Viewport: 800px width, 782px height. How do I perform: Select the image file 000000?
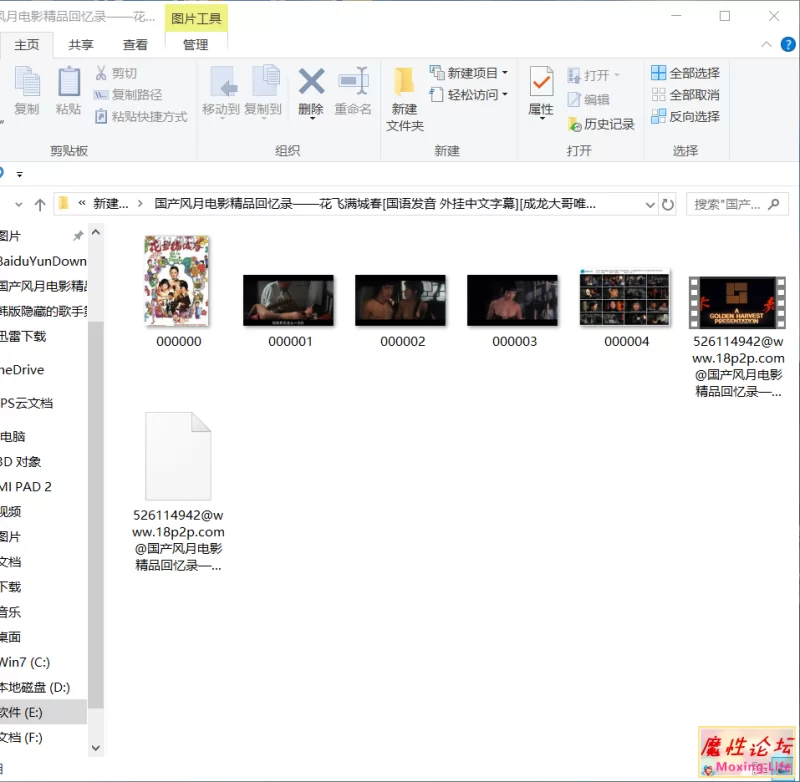tap(178, 292)
